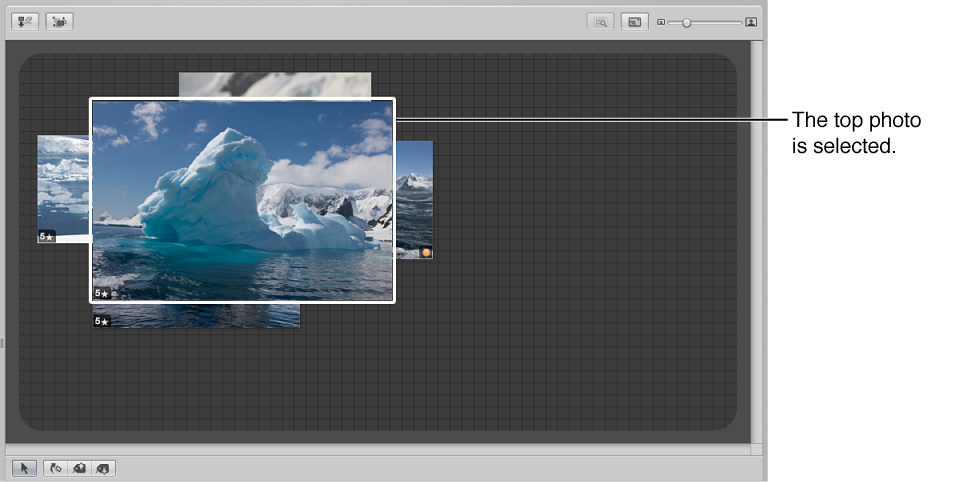Choose the Lift tool

coord(79,468)
